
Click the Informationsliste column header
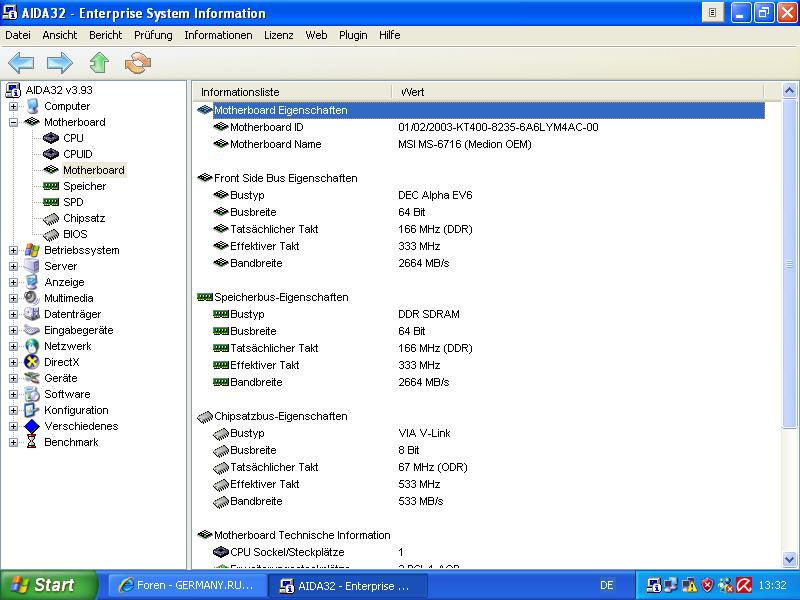coord(292,92)
